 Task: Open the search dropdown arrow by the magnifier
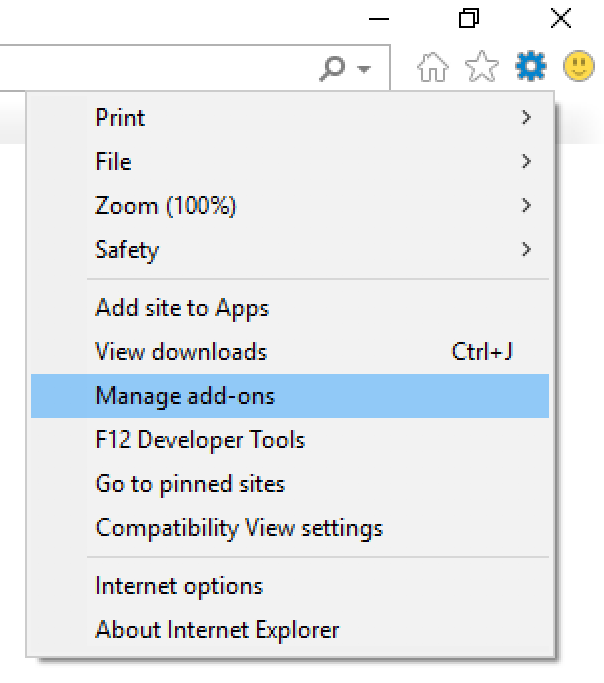tap(364, 68)
